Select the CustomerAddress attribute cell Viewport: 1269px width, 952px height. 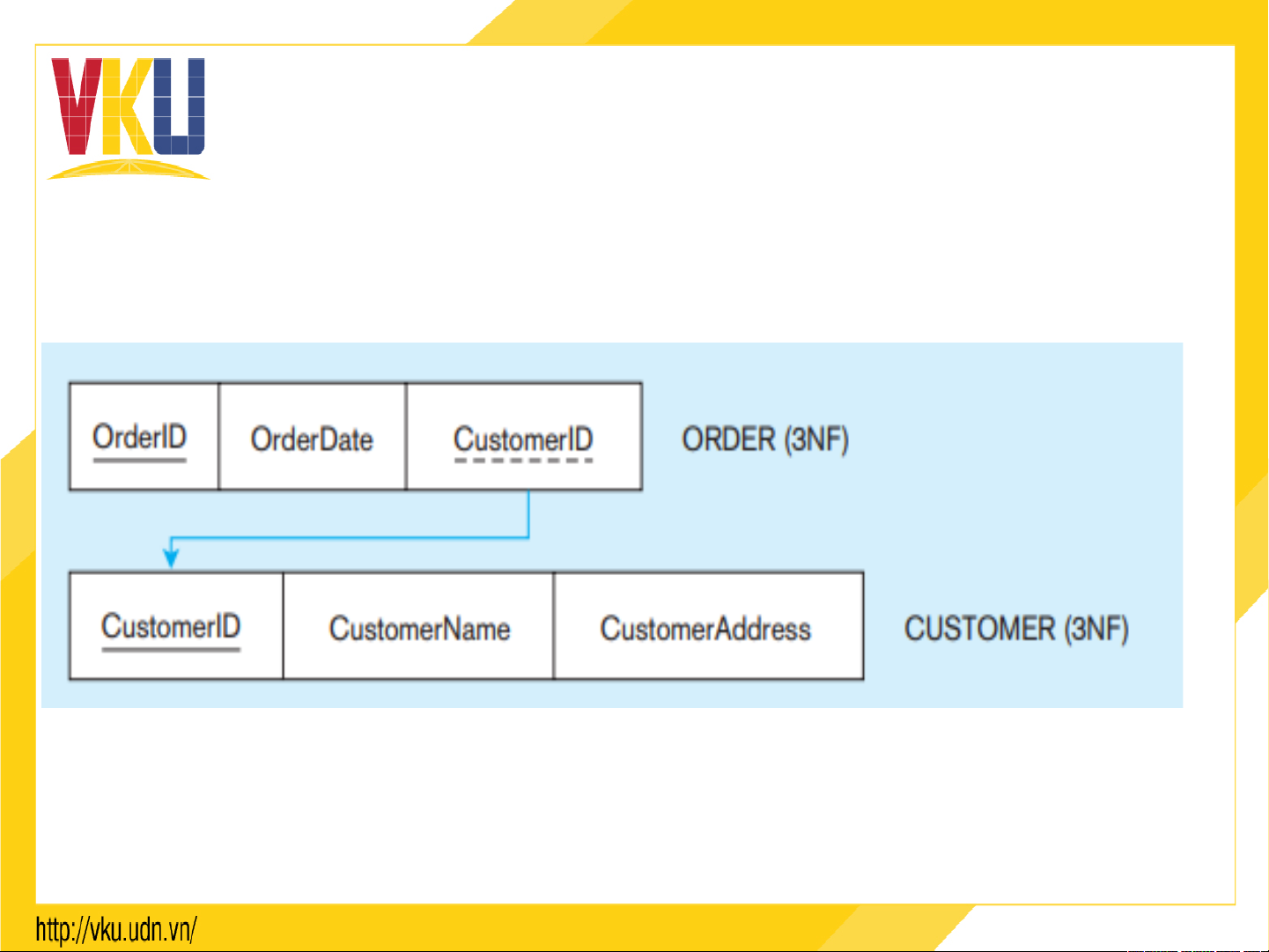pyautogui.click(x=707, y=628)
